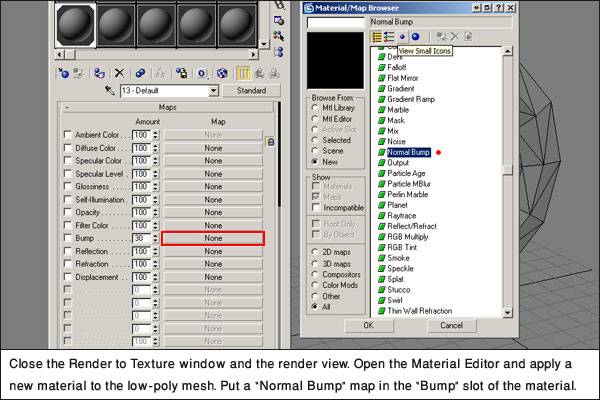The height and width of the screenshot is (400, 600).
Task: Select Normal Bump in the map list
Action: (x=408, y=152)
